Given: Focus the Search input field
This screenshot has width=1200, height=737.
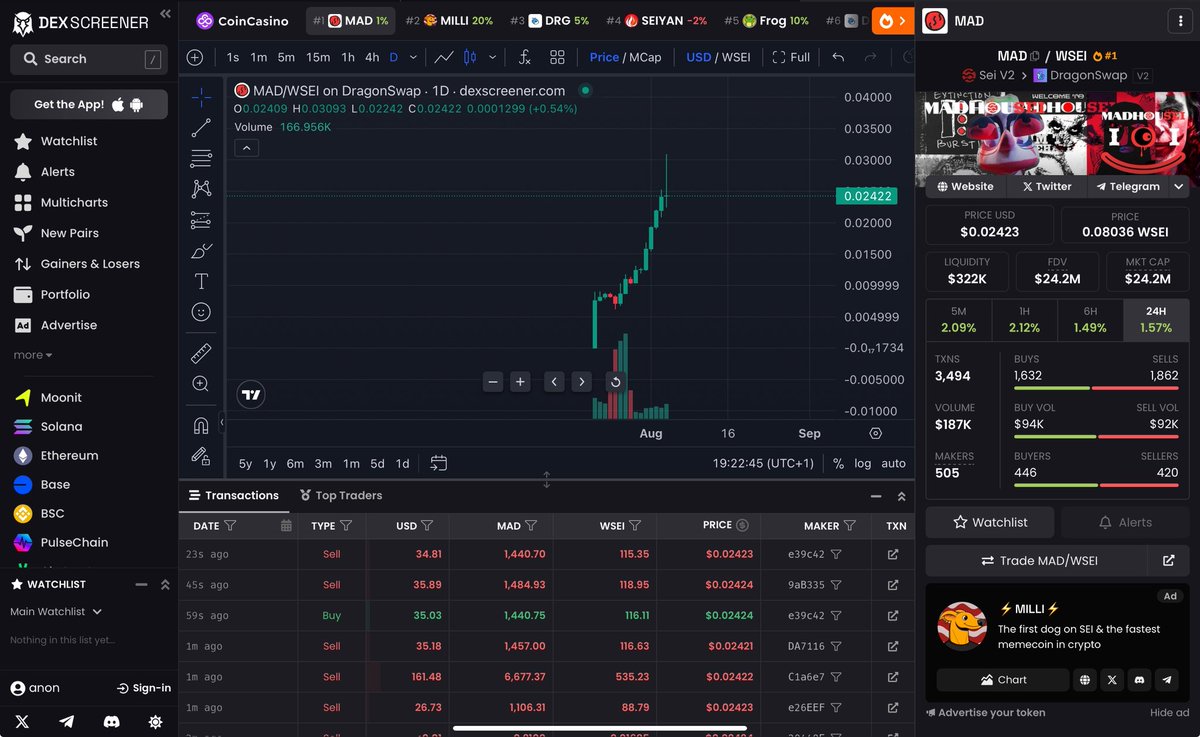Looking at the screenshot, I should [x=89, y=59].
